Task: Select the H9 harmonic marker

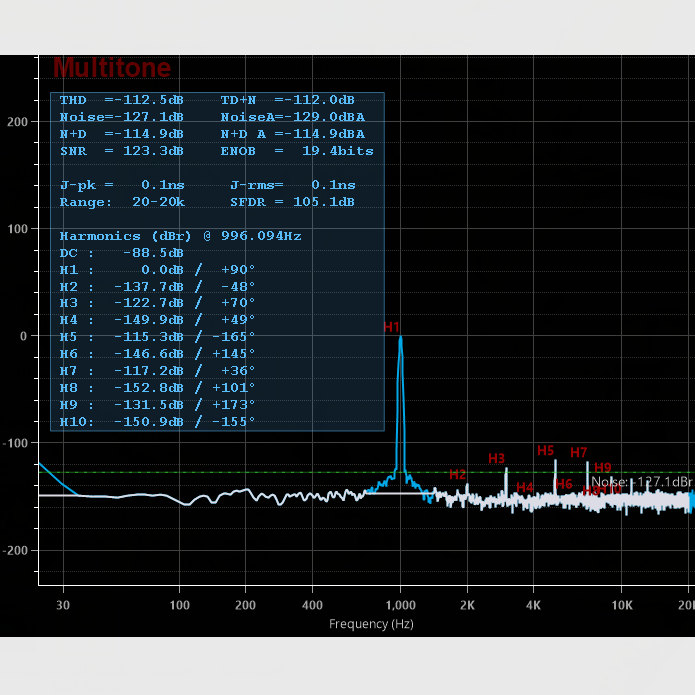Action: click(602, 467)
